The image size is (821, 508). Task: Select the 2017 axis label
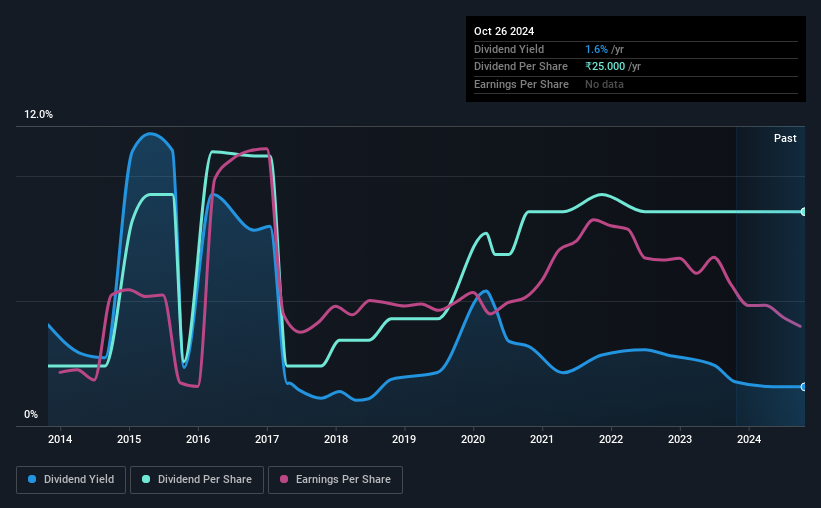click(267, 439)
